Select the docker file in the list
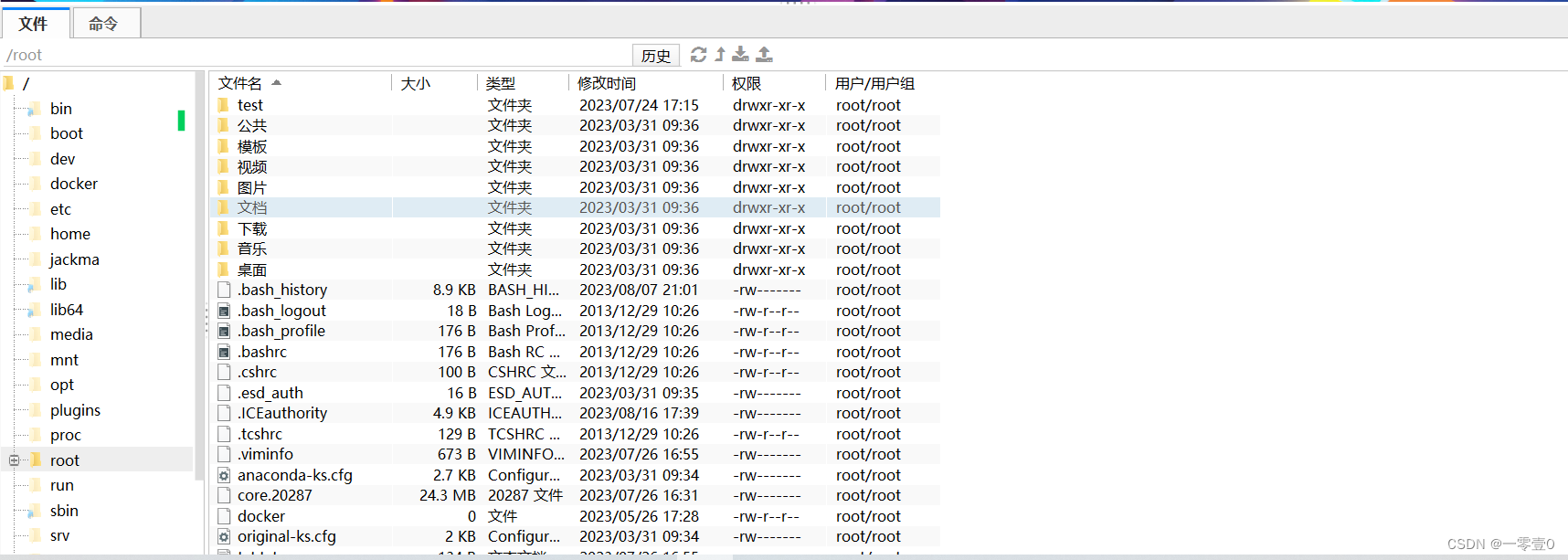This screenshot has width=1568, height=560. [261, 516]
